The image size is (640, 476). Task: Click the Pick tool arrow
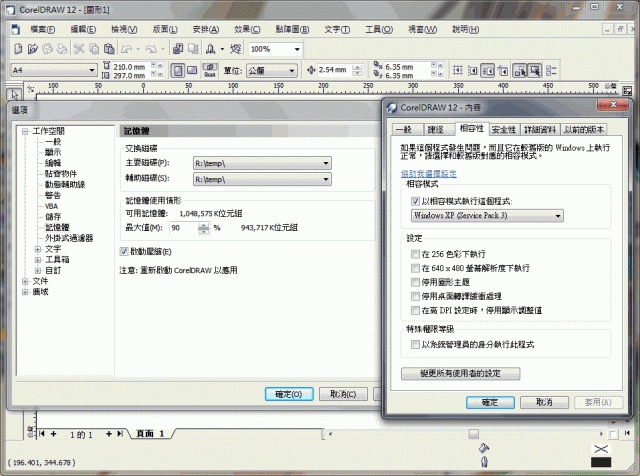point(15,95)
